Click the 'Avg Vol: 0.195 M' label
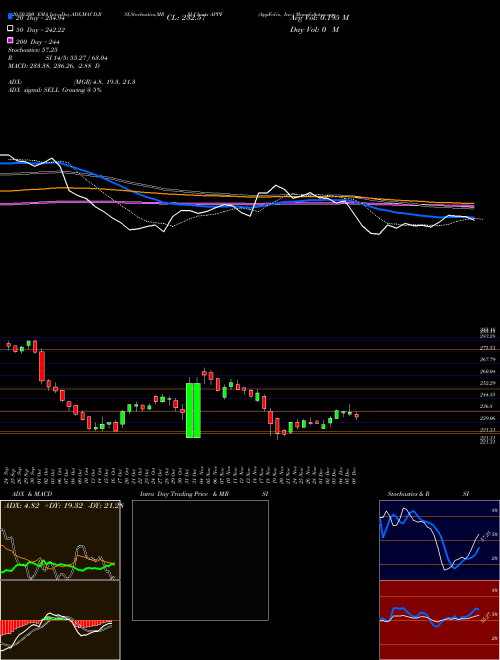This screenshot has height=660, width=500. (319, 18)
